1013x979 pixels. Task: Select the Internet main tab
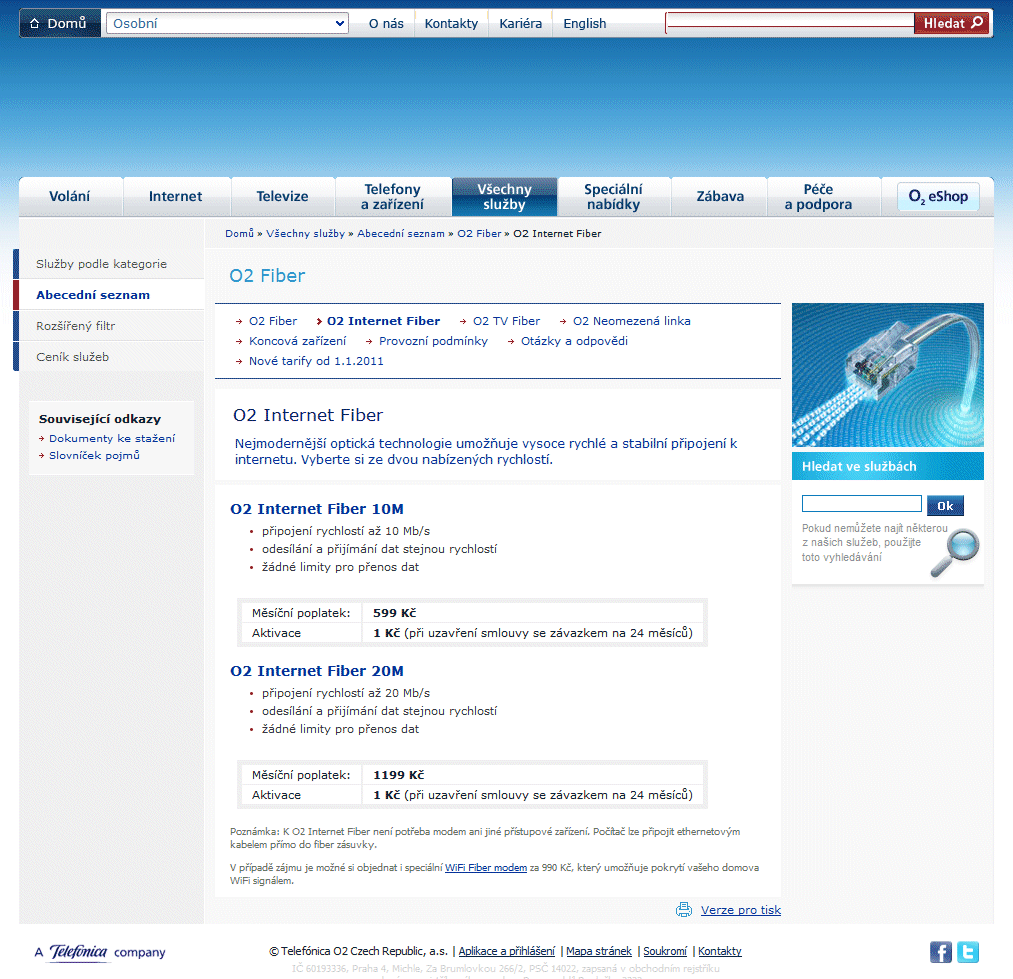[176, 196]
